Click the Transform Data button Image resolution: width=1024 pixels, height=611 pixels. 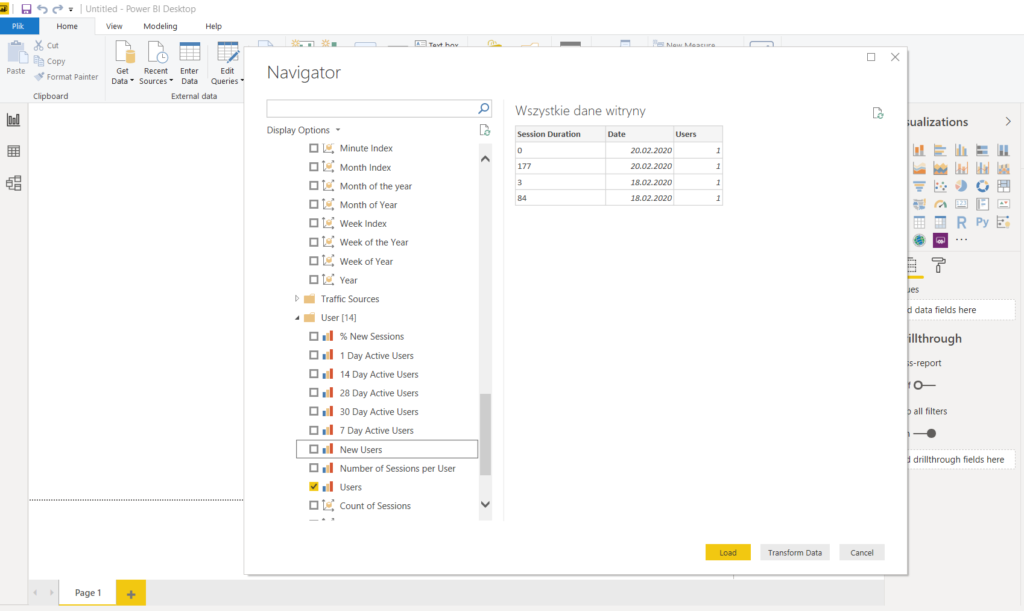(x=795, y=552)
